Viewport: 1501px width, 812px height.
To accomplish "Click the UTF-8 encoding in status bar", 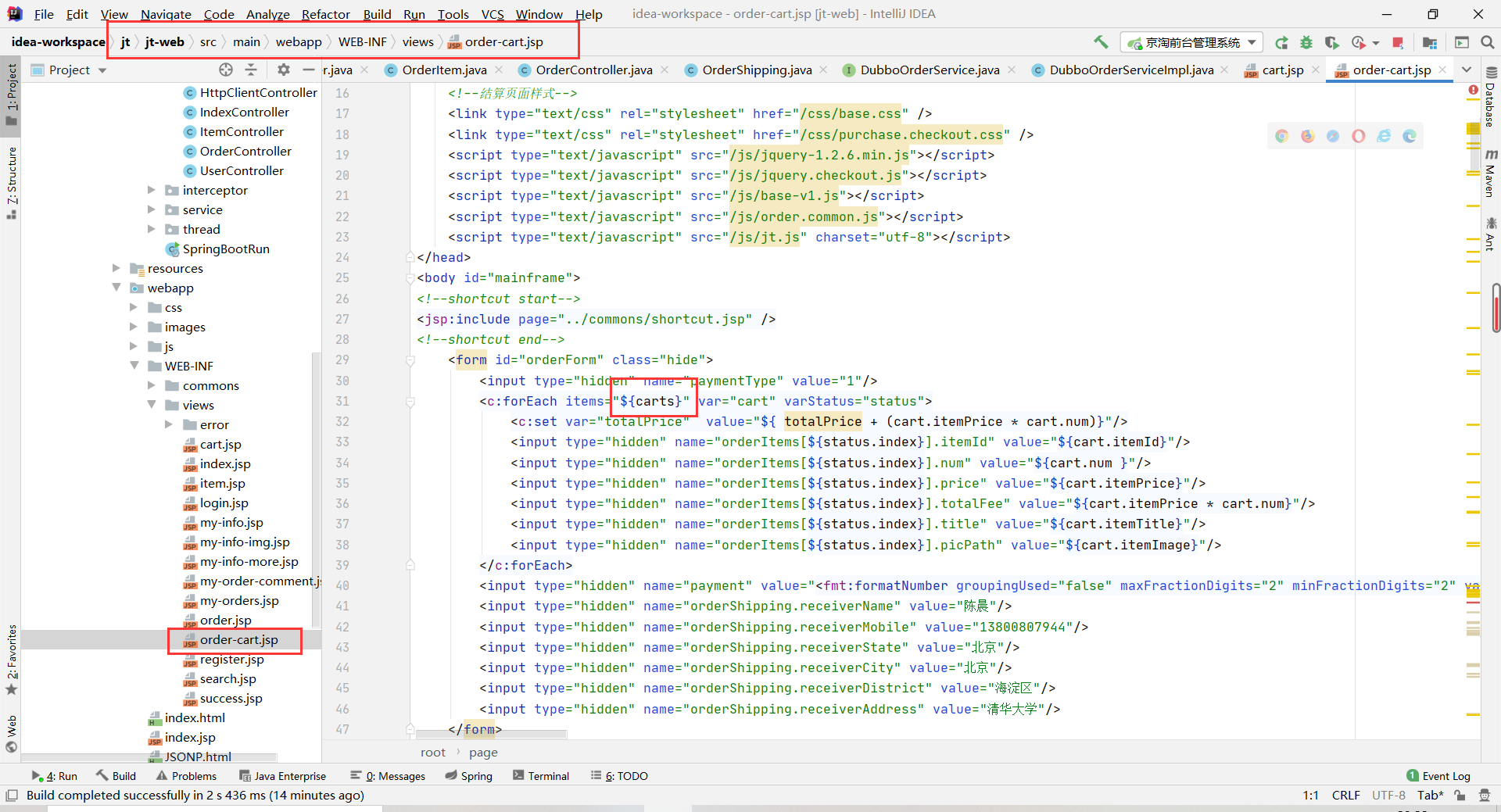I will (1388, 796).
